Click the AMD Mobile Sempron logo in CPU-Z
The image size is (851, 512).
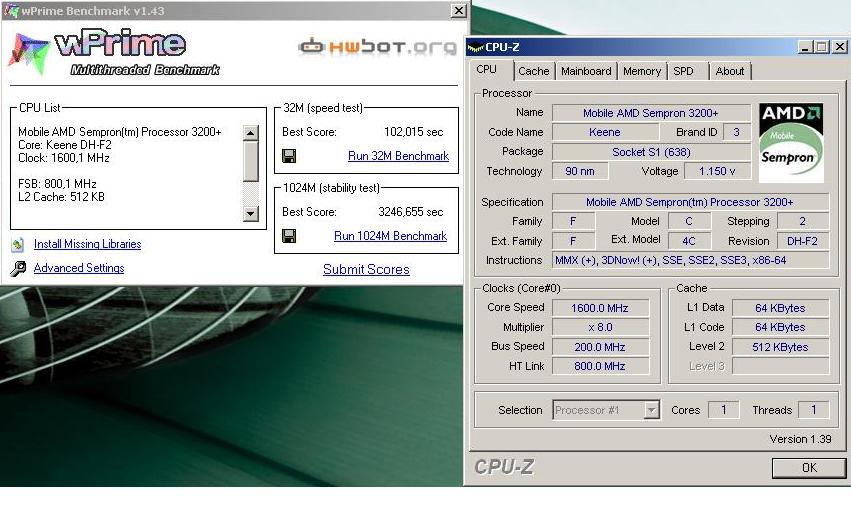(x=791, y=143)
